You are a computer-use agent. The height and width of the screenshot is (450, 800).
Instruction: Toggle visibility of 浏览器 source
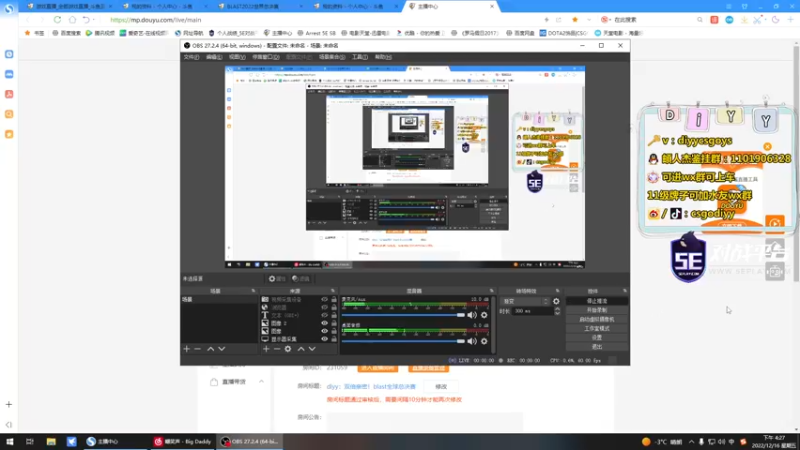click(x=324, y=307)
